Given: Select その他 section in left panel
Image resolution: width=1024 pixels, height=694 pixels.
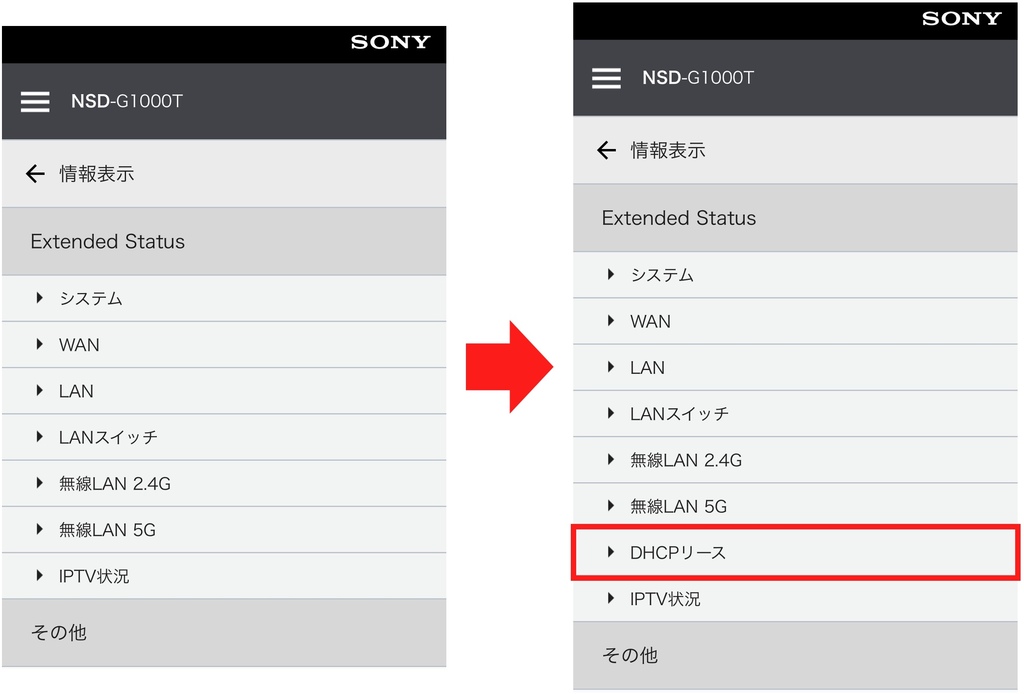Looking at the screenshot, I should pyautogui.click(x=224, y=633).
